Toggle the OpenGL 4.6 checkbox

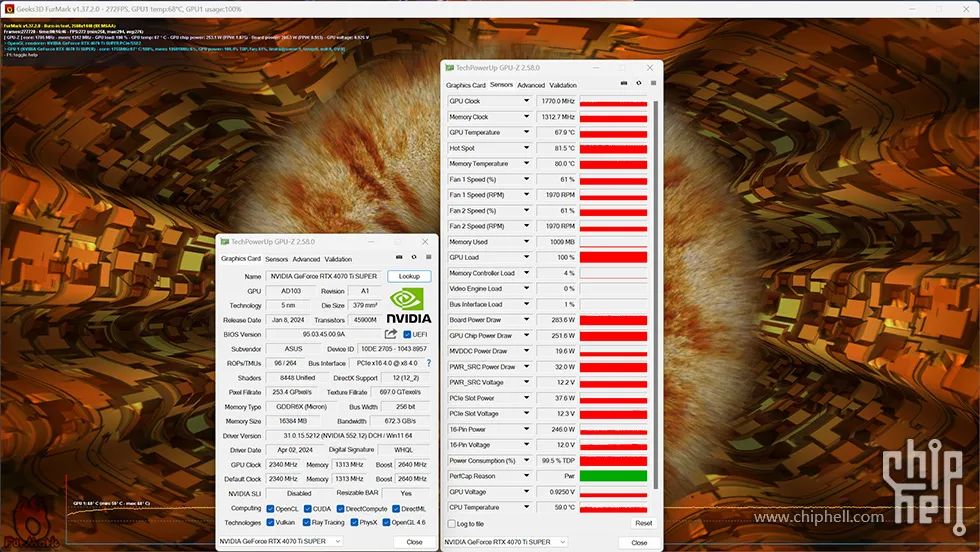[x=386, y=523]
